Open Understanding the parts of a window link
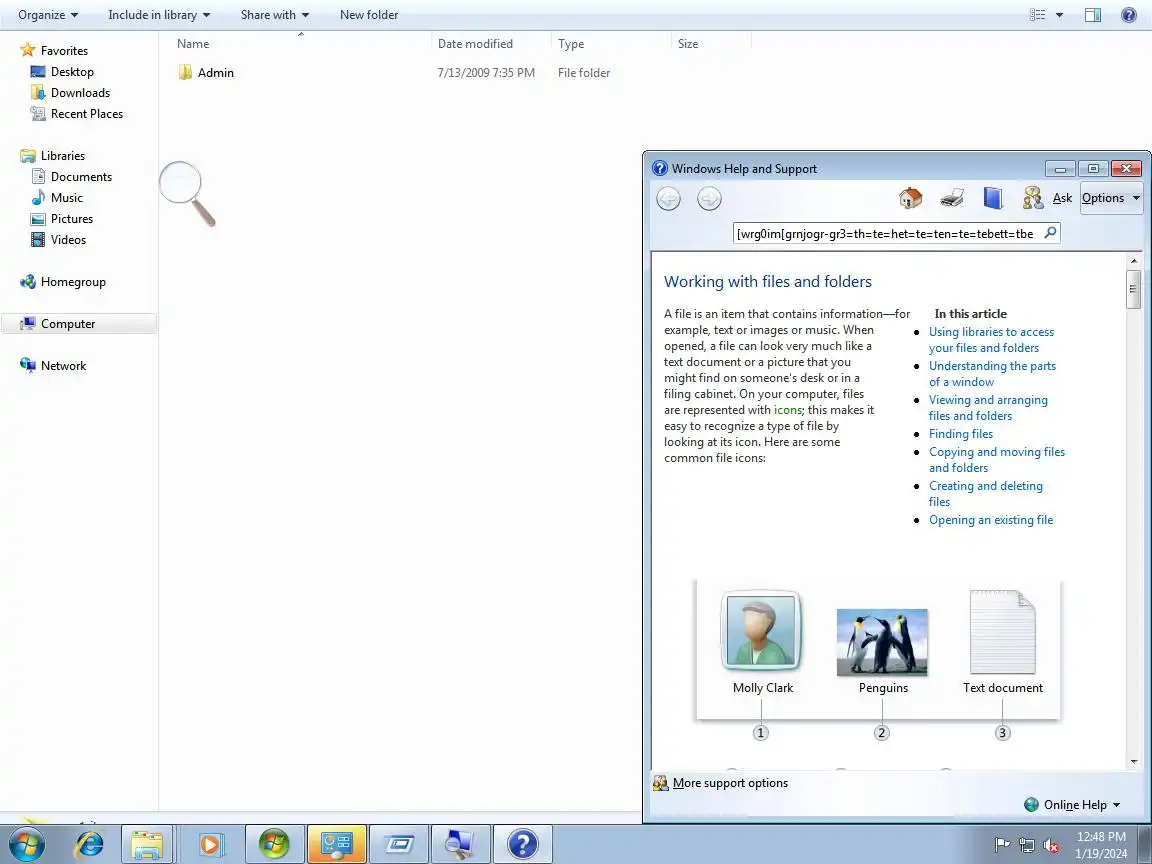 [992, 373]
